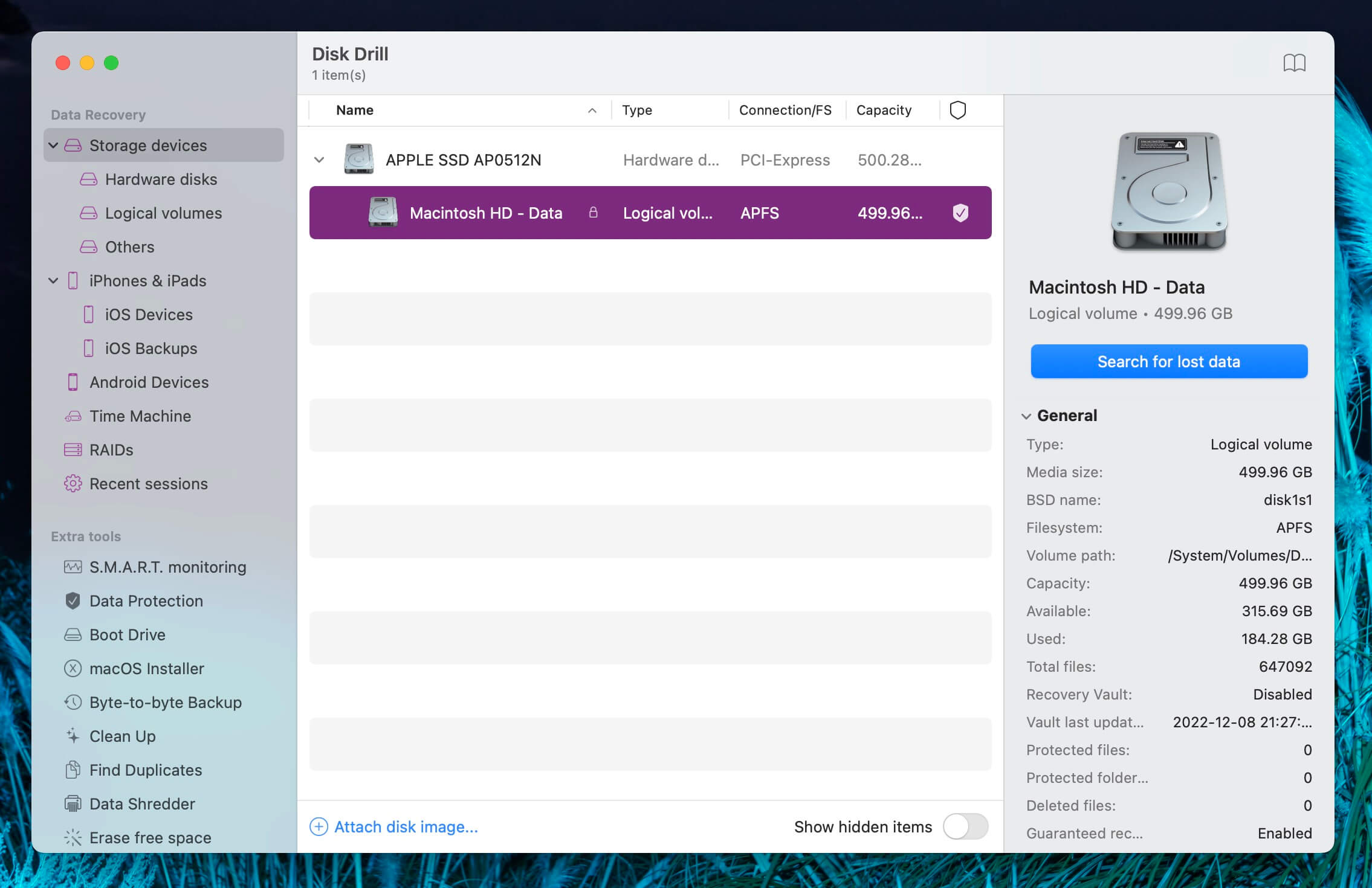
Task: Click the shield icon on Macintosh HD - Data row
Action: (960, 213)
